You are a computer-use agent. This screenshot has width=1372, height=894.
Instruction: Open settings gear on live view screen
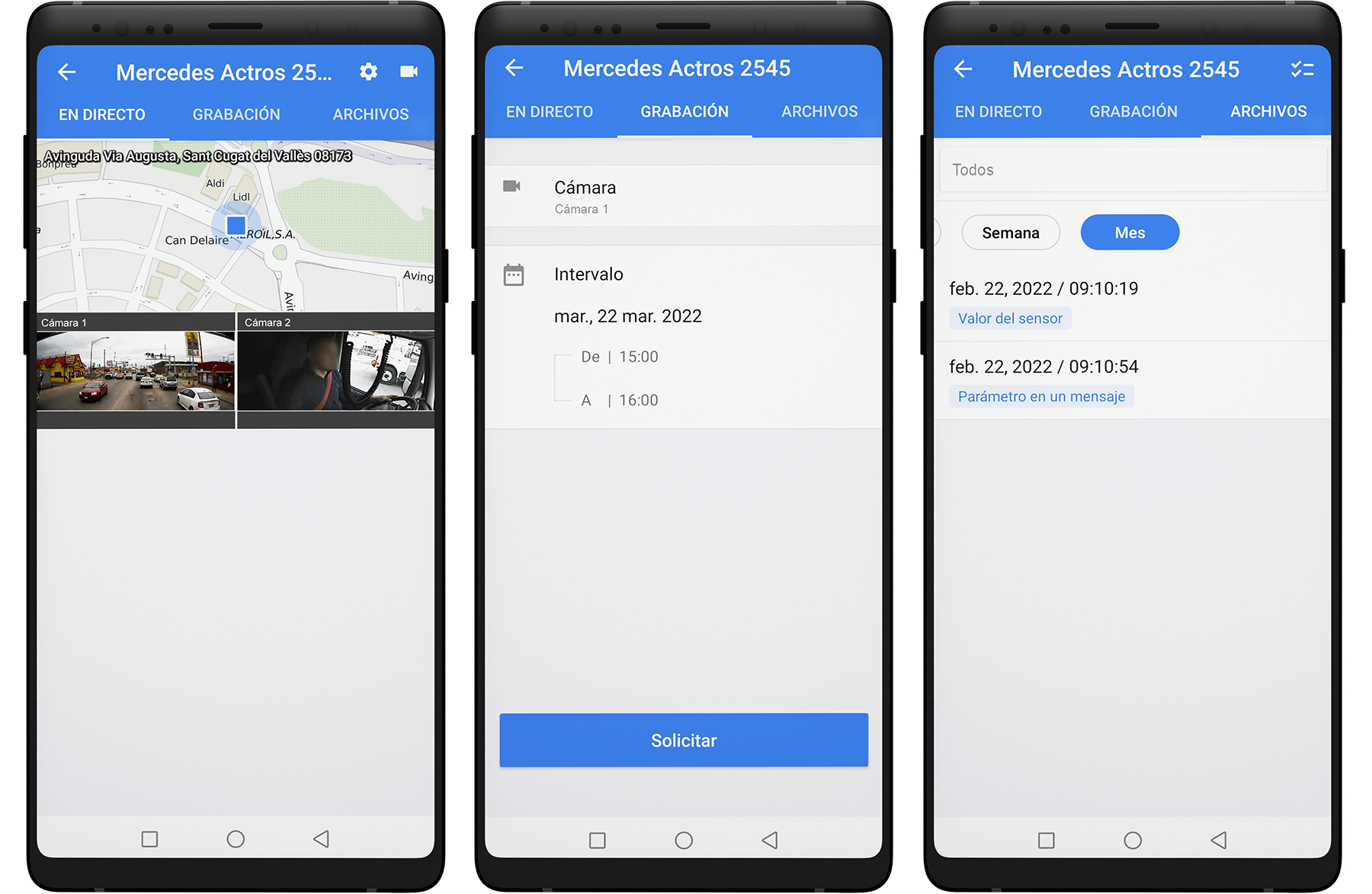368,72
